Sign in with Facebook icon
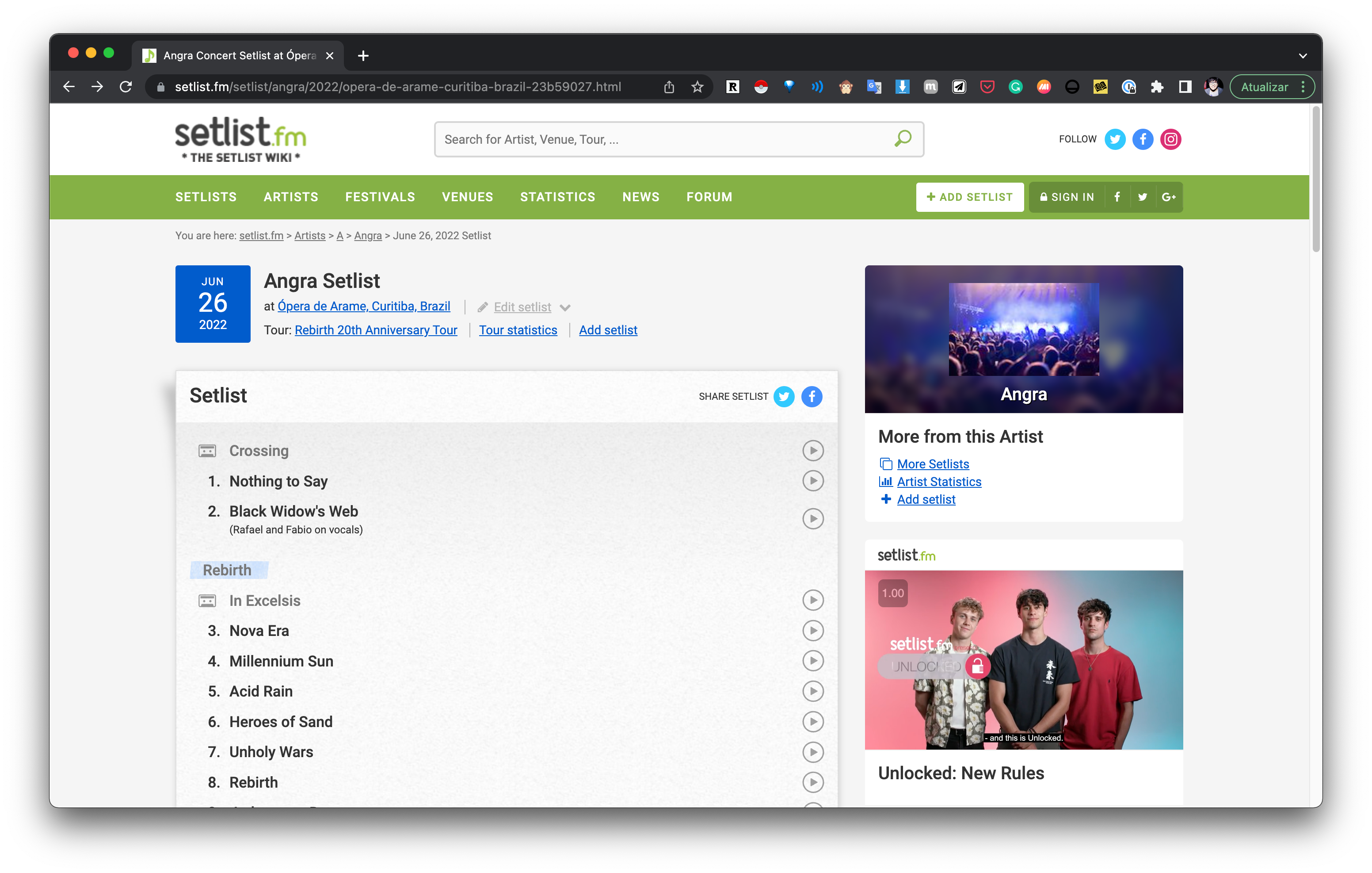This screenshot has width=1372, height=873. click(x=1117, y=197)
